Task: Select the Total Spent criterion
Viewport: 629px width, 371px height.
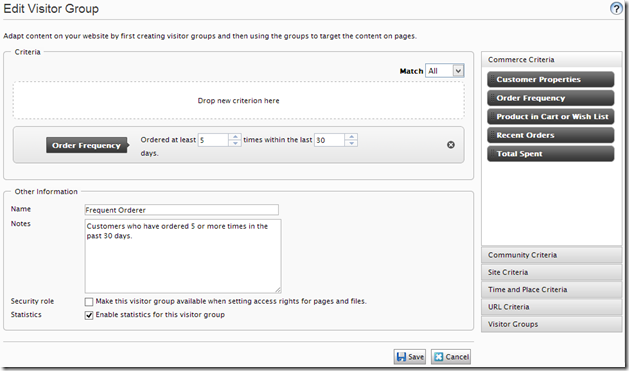Action: (551, 154)
